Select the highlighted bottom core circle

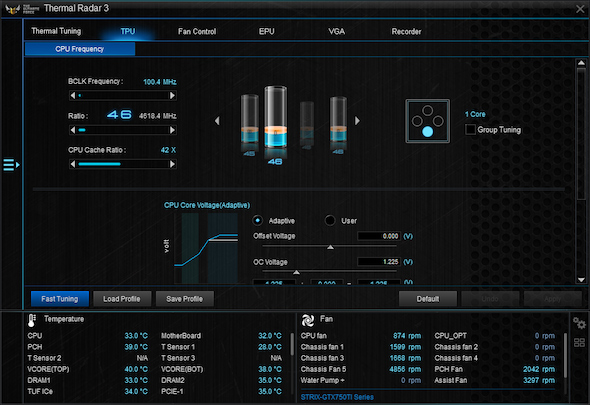[x=427, y=131]
